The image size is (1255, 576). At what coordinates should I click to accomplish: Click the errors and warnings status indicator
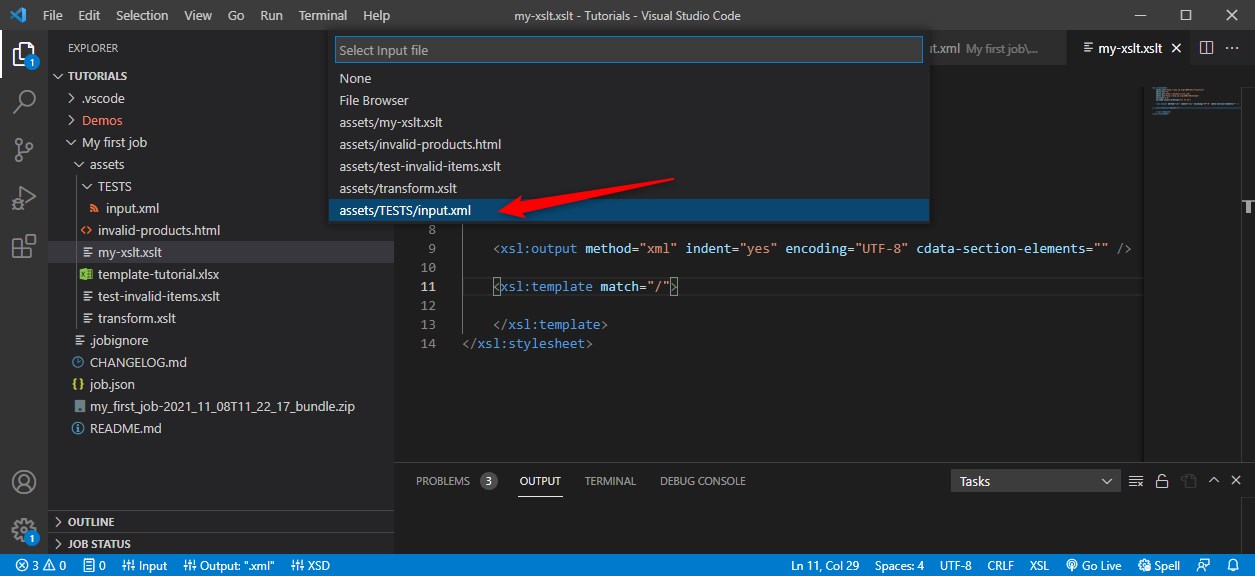click(41, 565)
